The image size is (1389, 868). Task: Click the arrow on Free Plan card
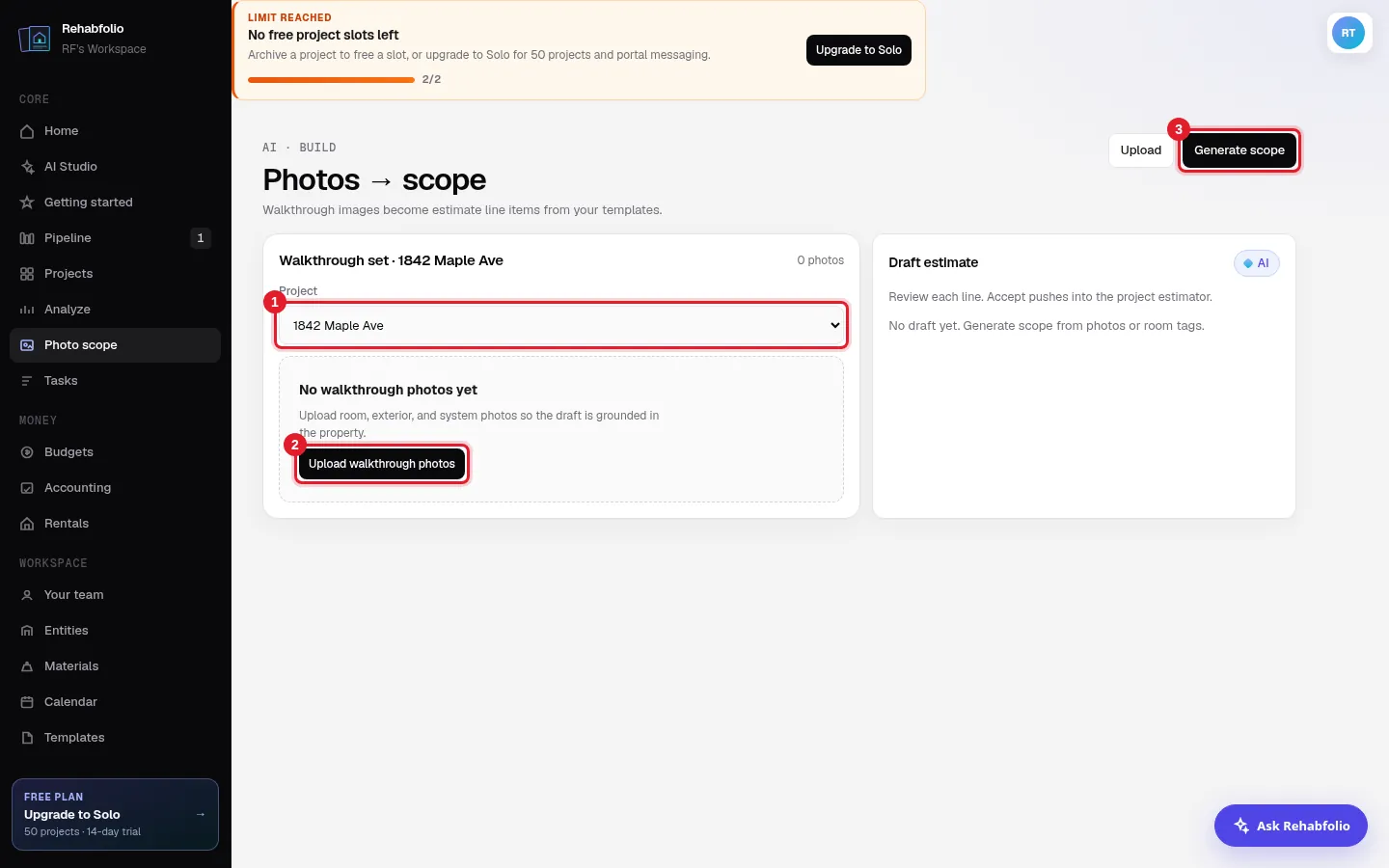pyautogui.click(x=201, y=814)
